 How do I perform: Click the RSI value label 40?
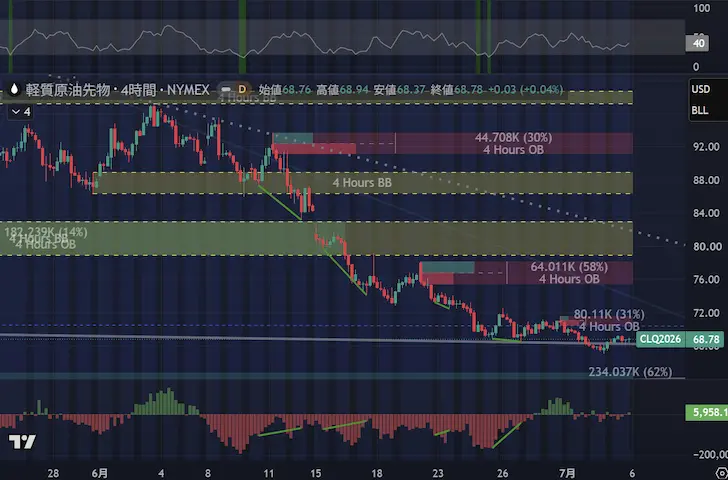tap(698, 44)
